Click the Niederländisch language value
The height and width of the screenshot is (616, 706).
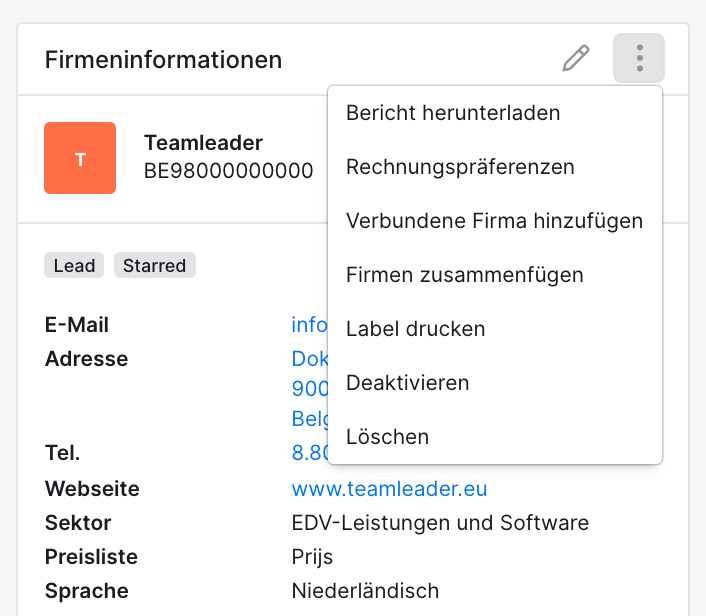point(365,591)
